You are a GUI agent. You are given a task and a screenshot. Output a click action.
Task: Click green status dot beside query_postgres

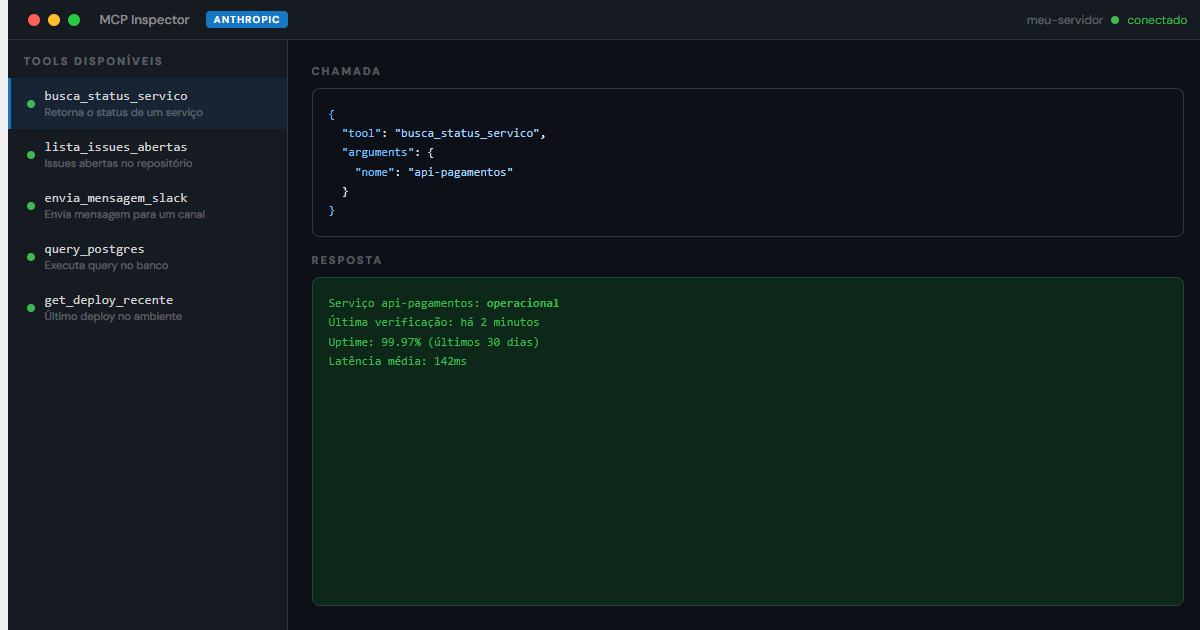click(x=31, y=257)
